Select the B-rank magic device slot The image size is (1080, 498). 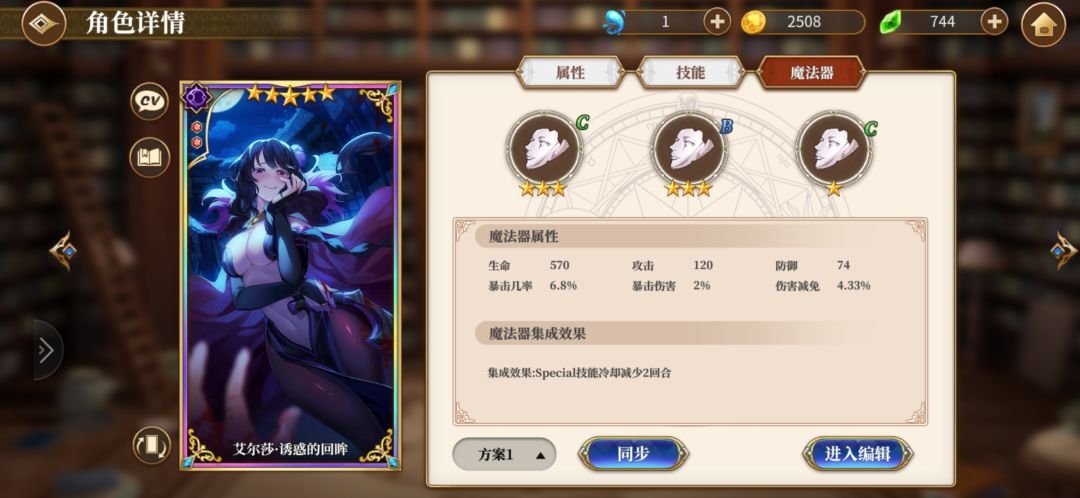[x=689, y=149]
